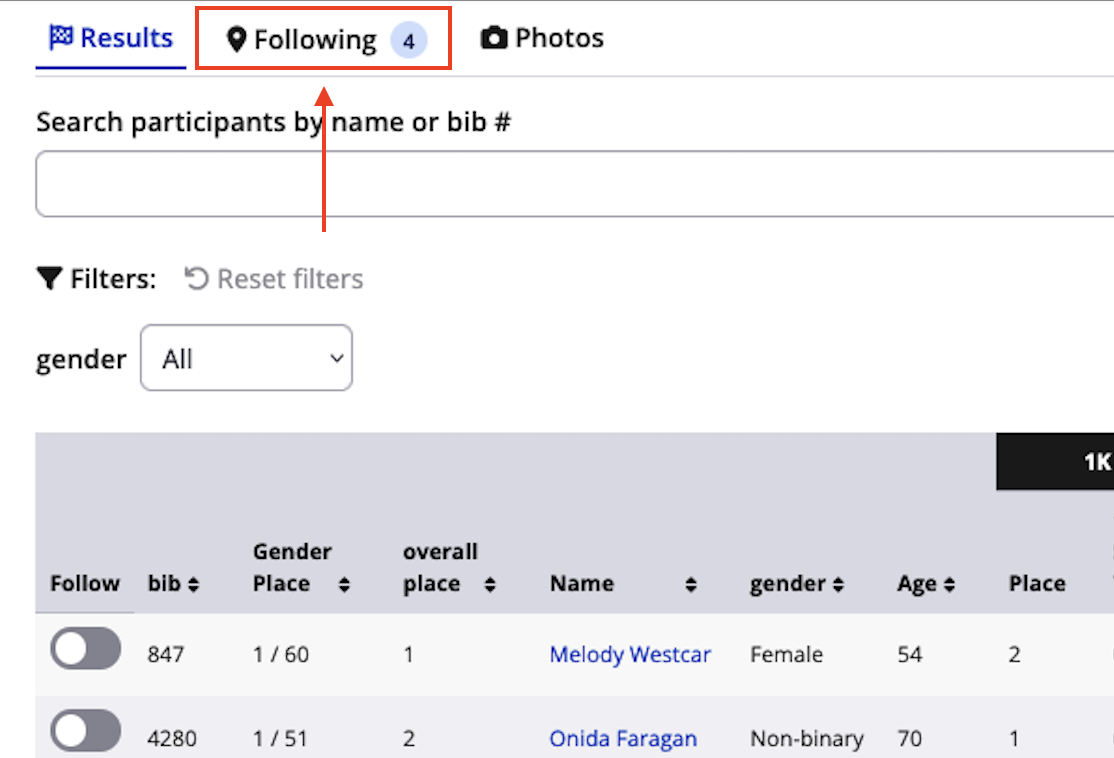The image size is (1114, 758).
Task: Click the Reset filters undo icon
Action: tap(196, 278)
